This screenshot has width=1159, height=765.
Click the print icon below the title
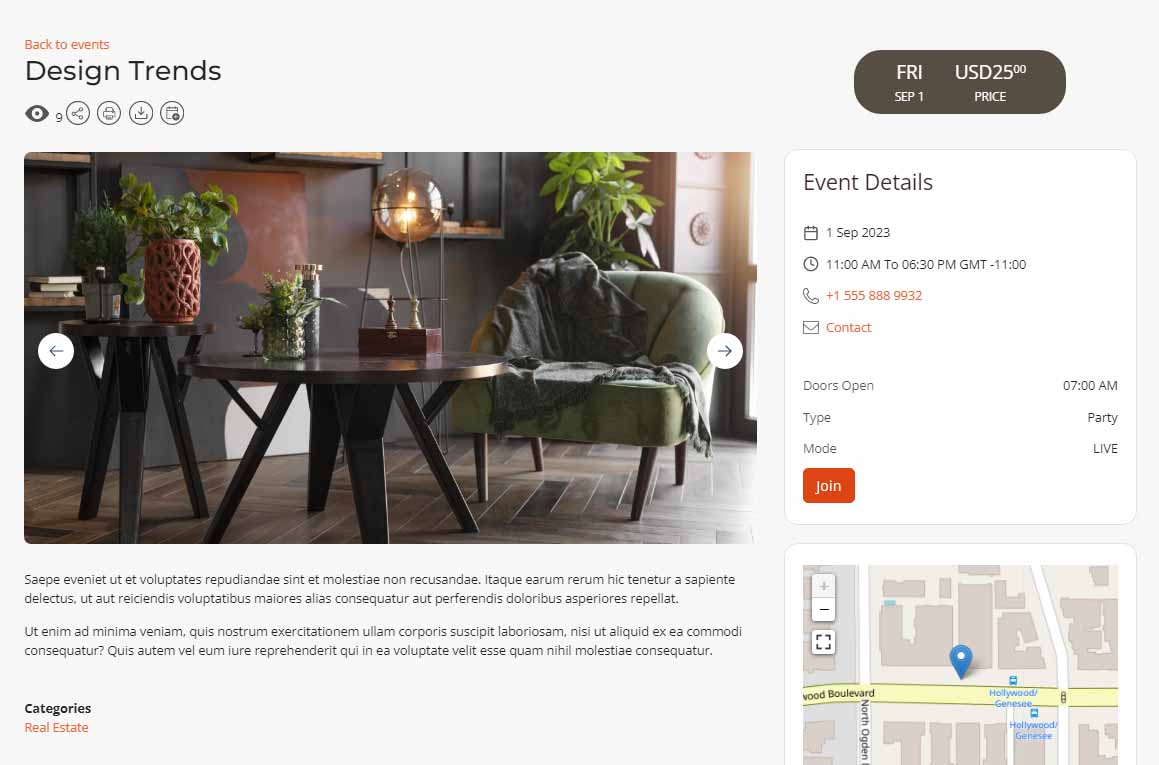coord(109,113)
